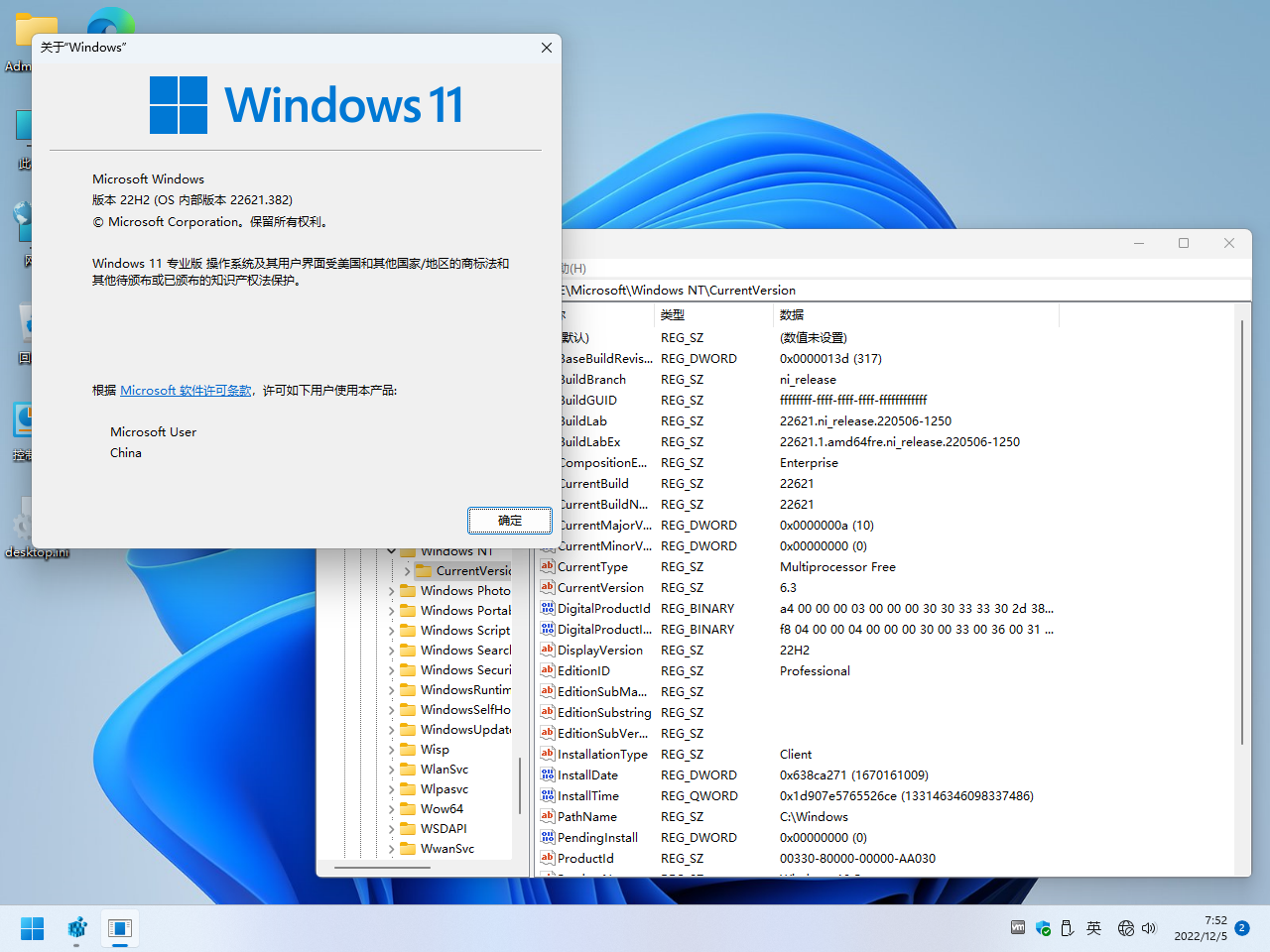The width and height of the screenshot is (1270, 952).
Task: Open the string value icon beside CurrentType
Action: click(547, 566)
